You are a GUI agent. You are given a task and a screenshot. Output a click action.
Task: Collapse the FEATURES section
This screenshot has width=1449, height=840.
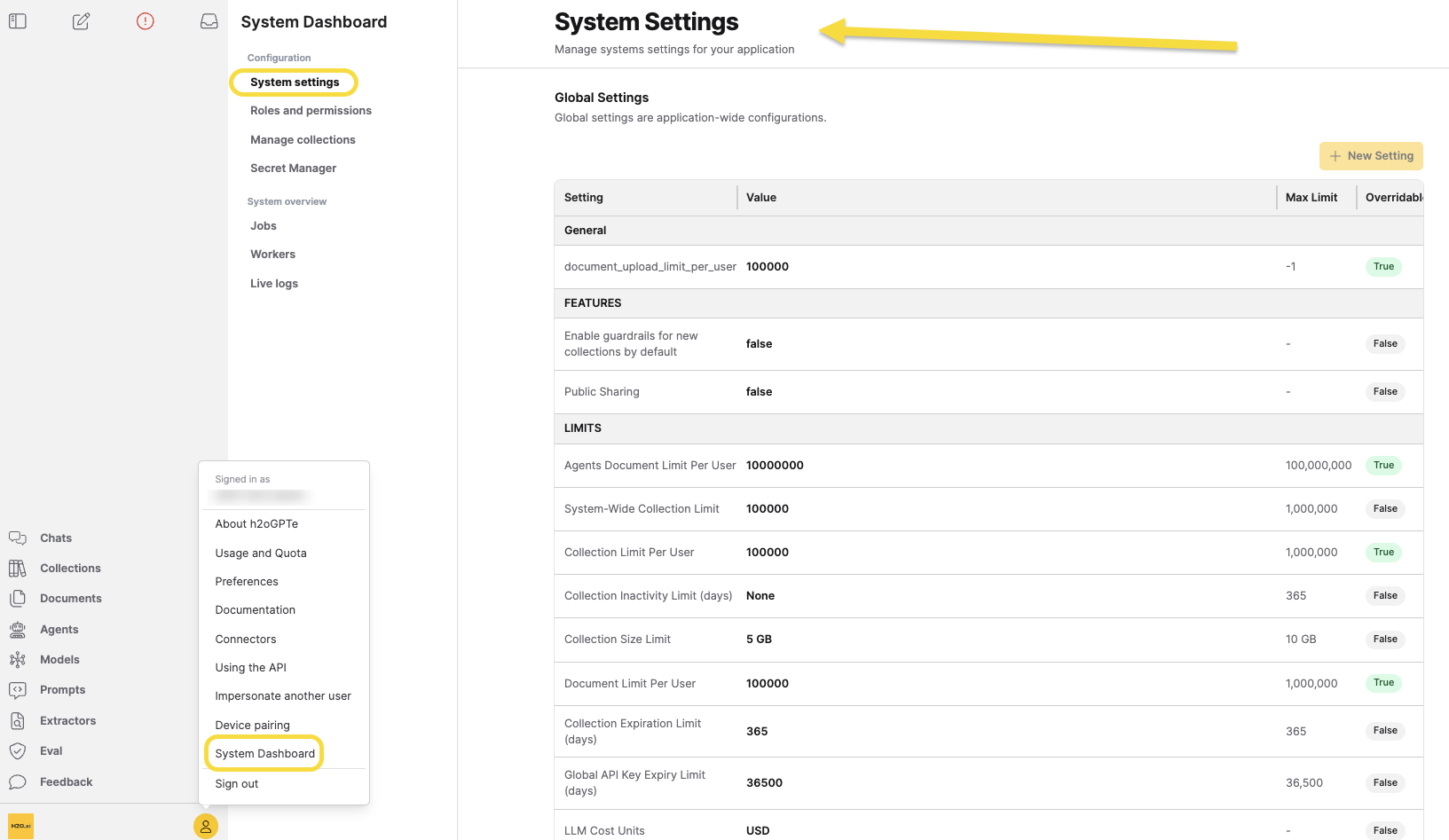pos(592,302)
